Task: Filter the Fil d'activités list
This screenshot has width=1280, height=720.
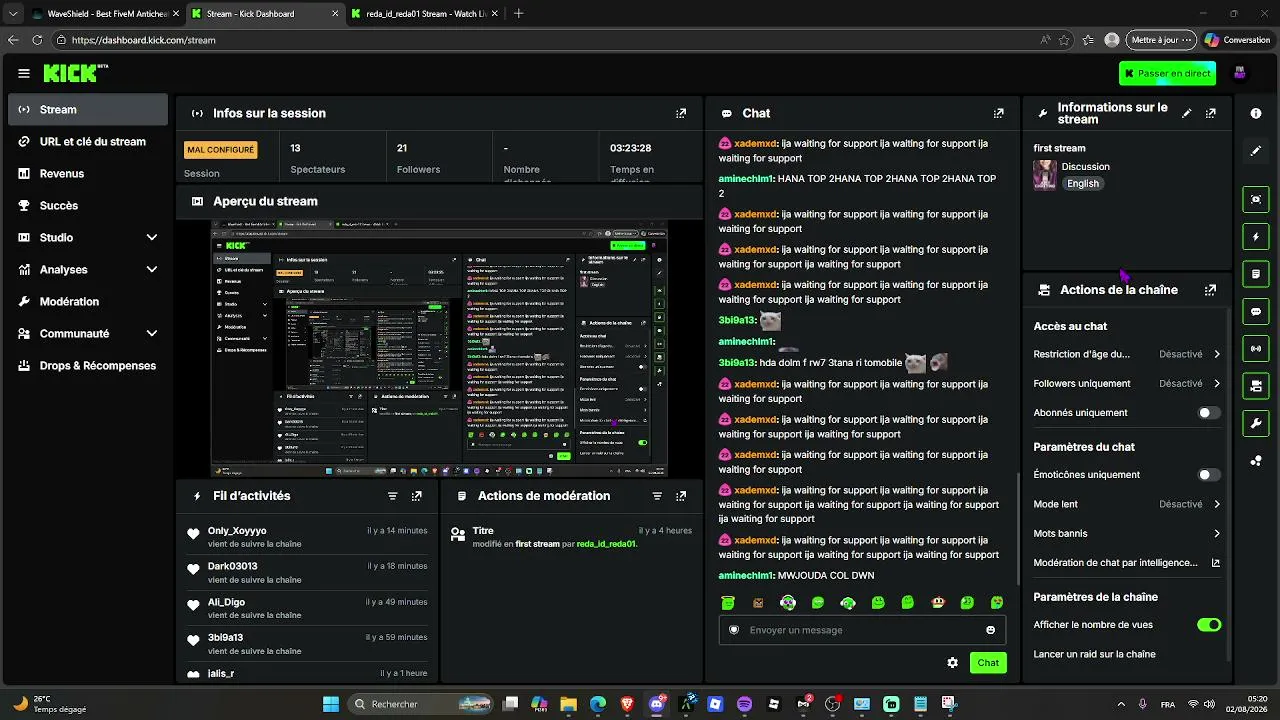Action: point(393,496)
